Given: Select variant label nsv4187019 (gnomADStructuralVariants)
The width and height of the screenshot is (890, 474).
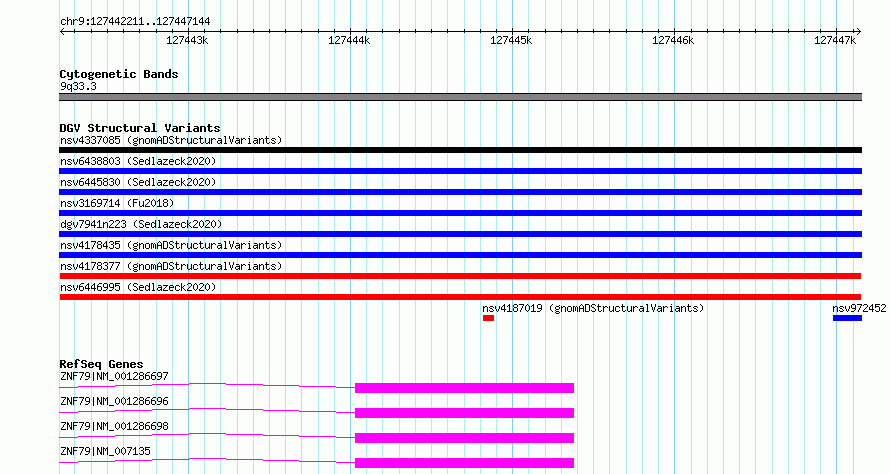Looking at the screenshot, I should tap(593, 308).
